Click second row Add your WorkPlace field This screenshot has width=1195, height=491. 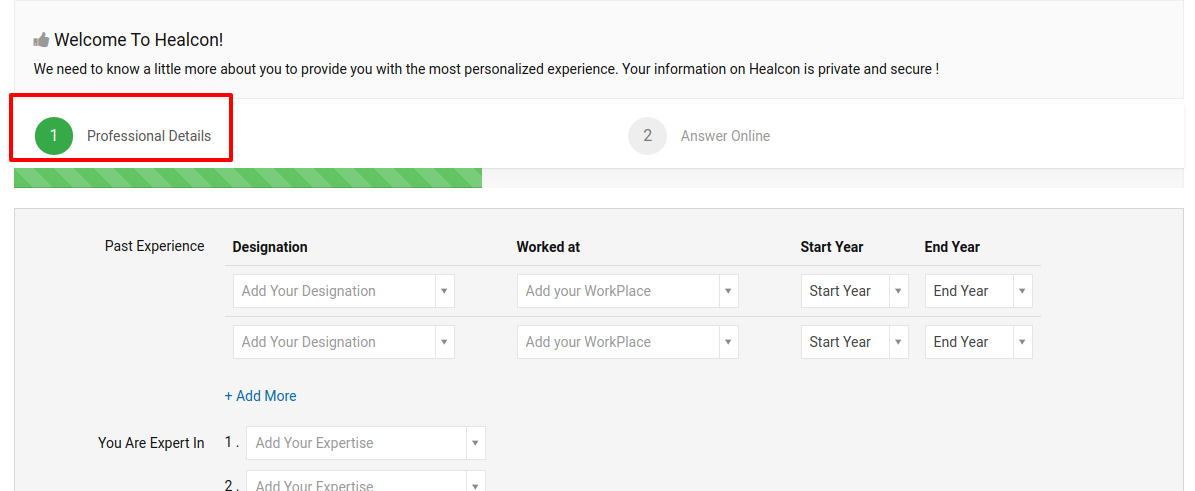[x=627, y=342]
